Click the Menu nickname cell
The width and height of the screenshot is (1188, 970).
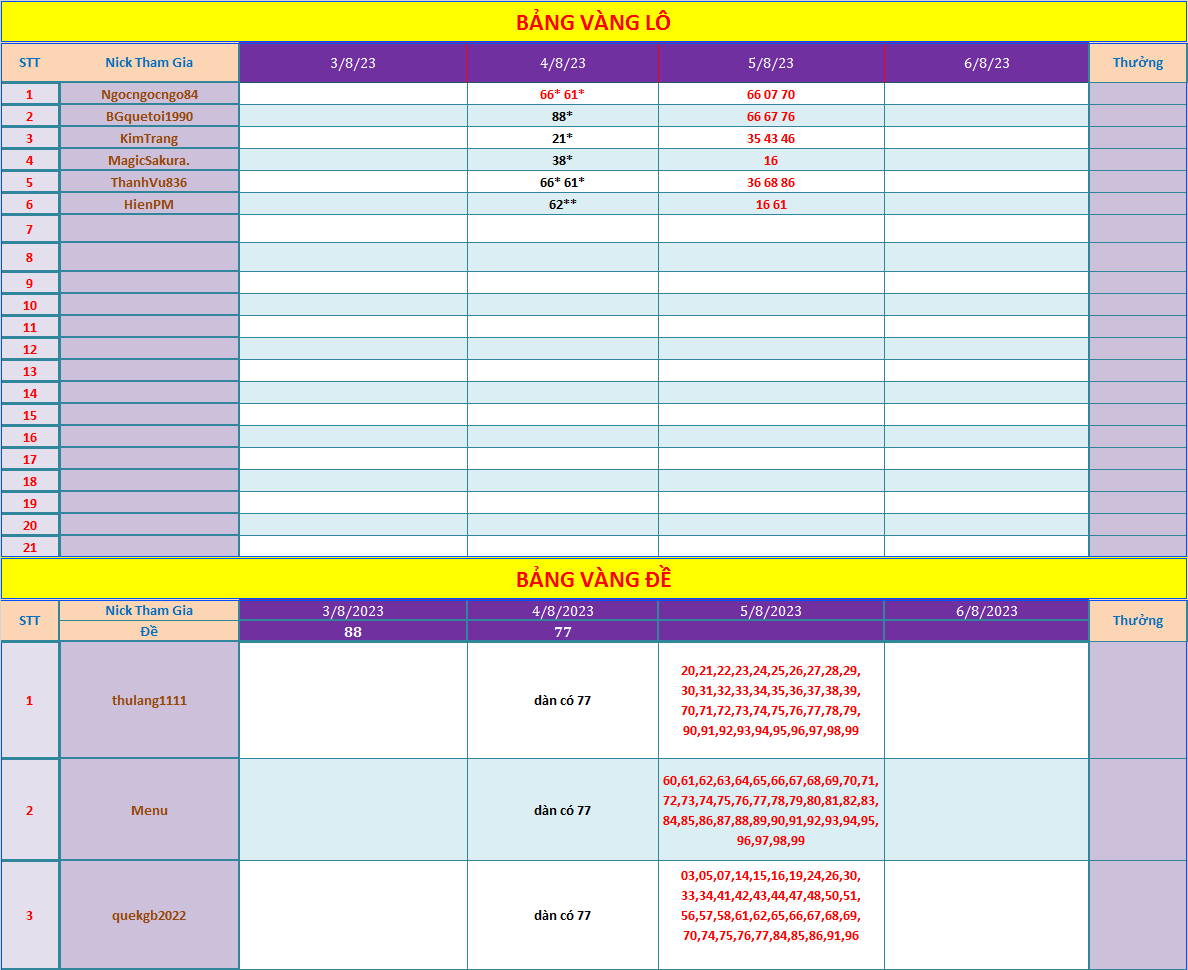coord(149,810)
